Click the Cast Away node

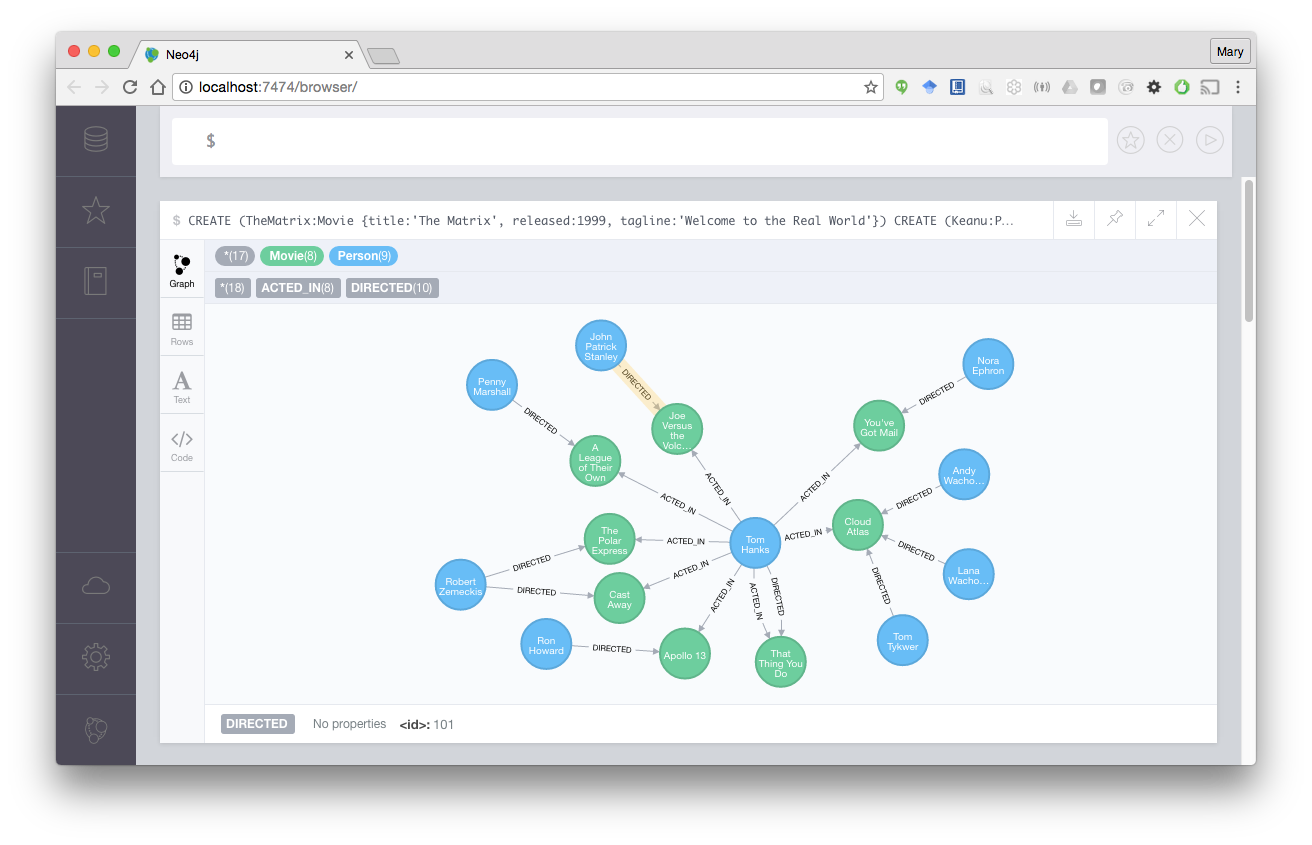point(620,598)
